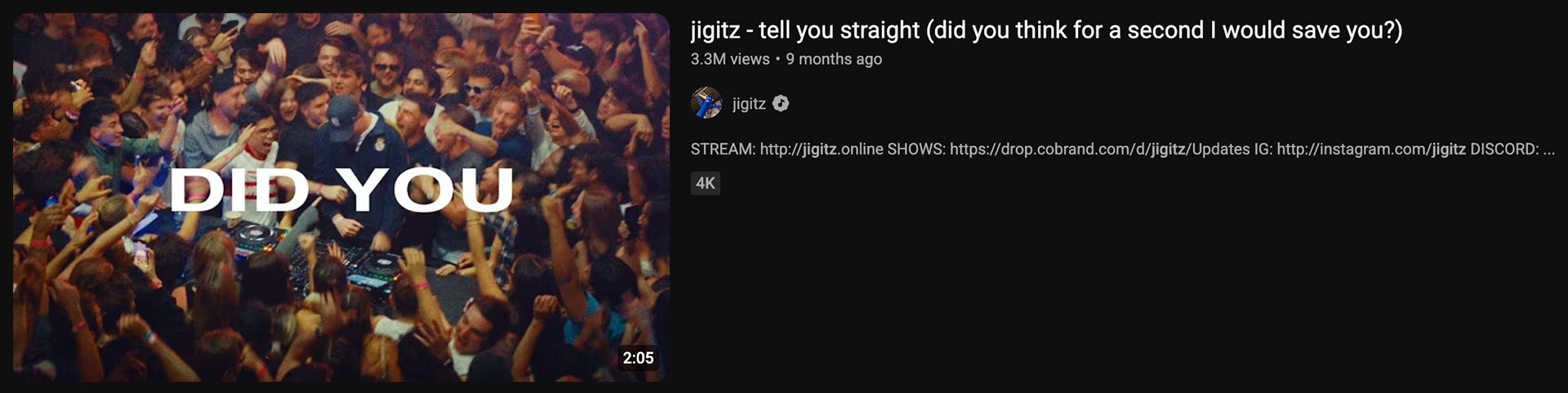This screenshot has width=1568, height=393.
Task: Click the '9 months ago' upload date
Action: 834,59
